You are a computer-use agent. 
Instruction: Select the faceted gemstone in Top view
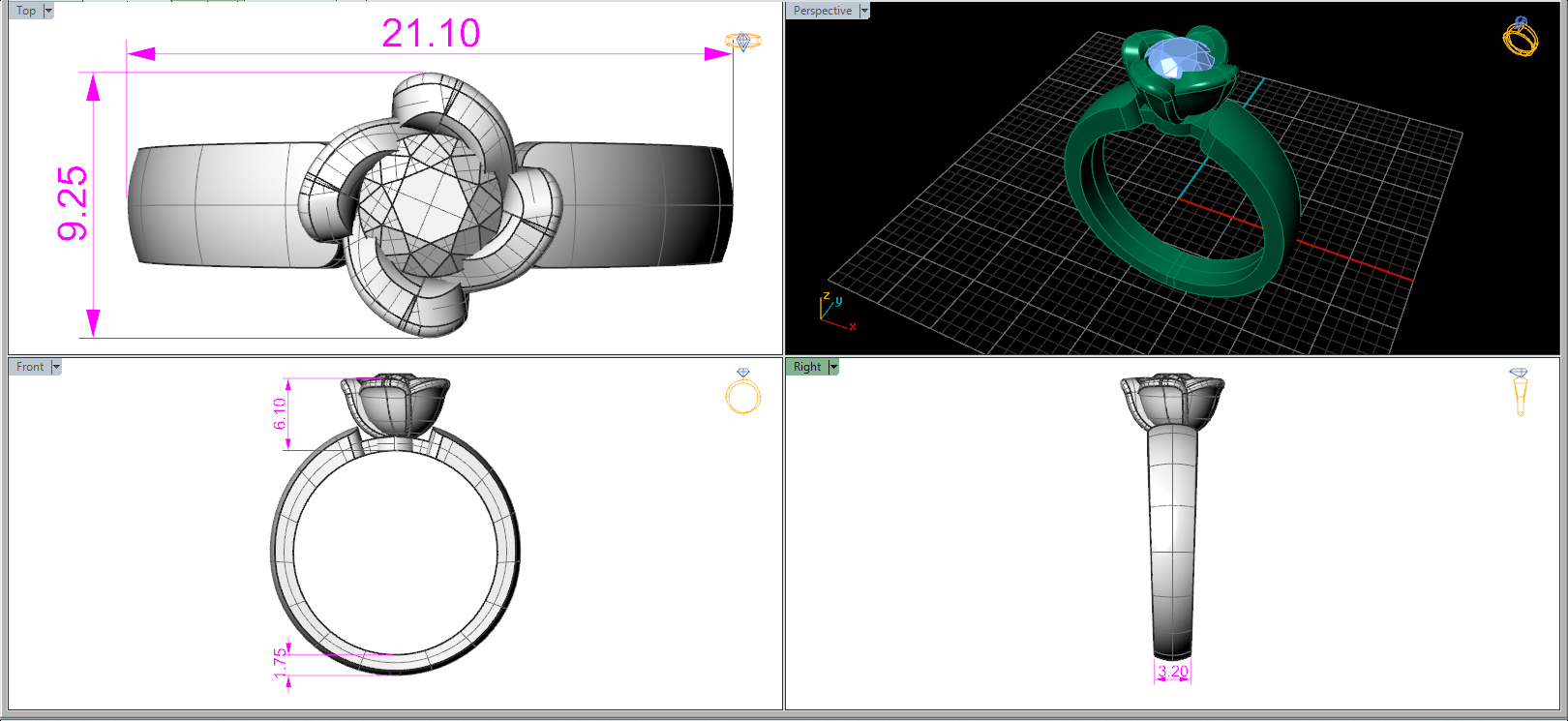pyautogui.click(x=429, y=204)
